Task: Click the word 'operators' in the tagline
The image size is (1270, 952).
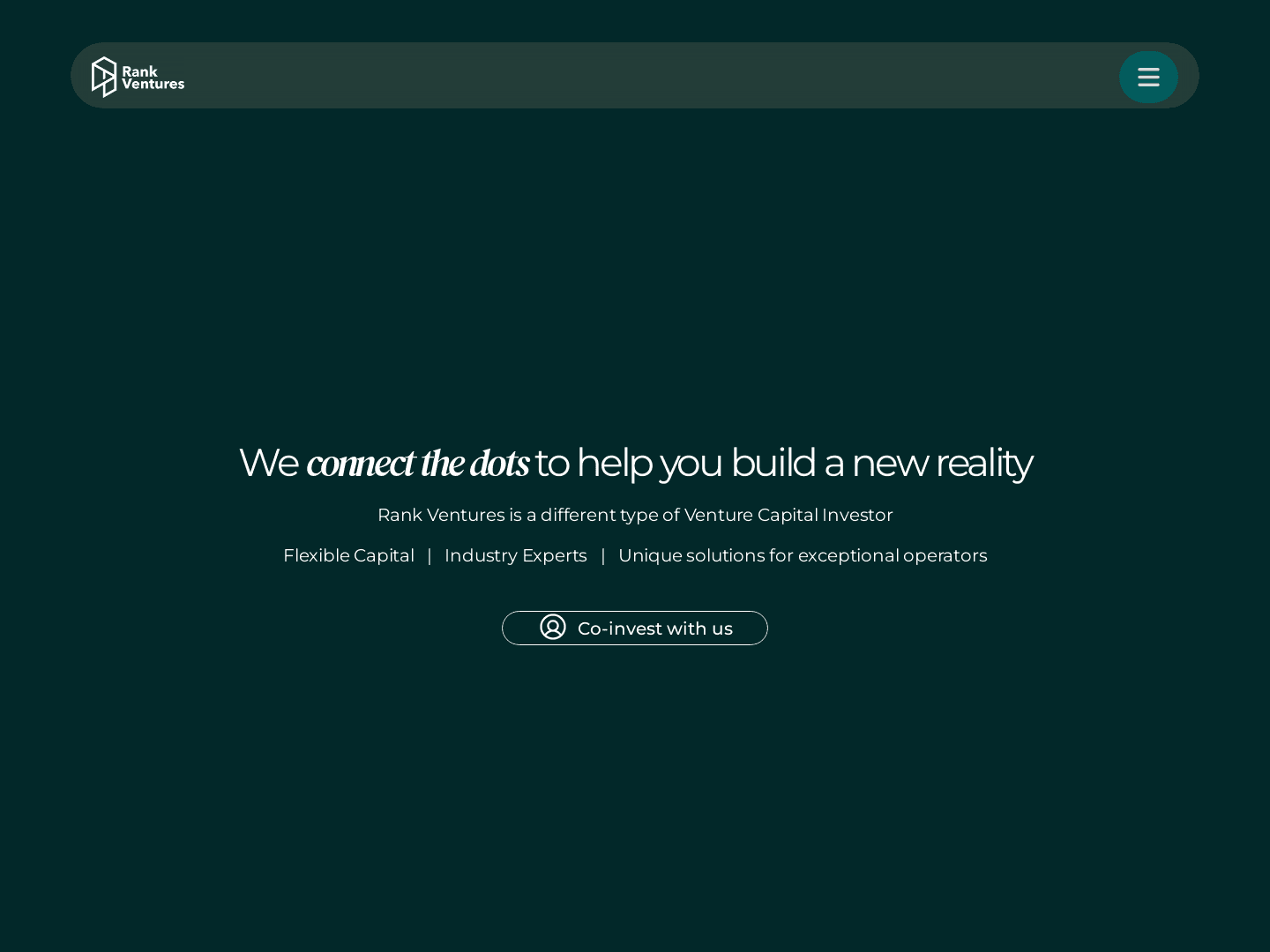Action: [945, 555]
